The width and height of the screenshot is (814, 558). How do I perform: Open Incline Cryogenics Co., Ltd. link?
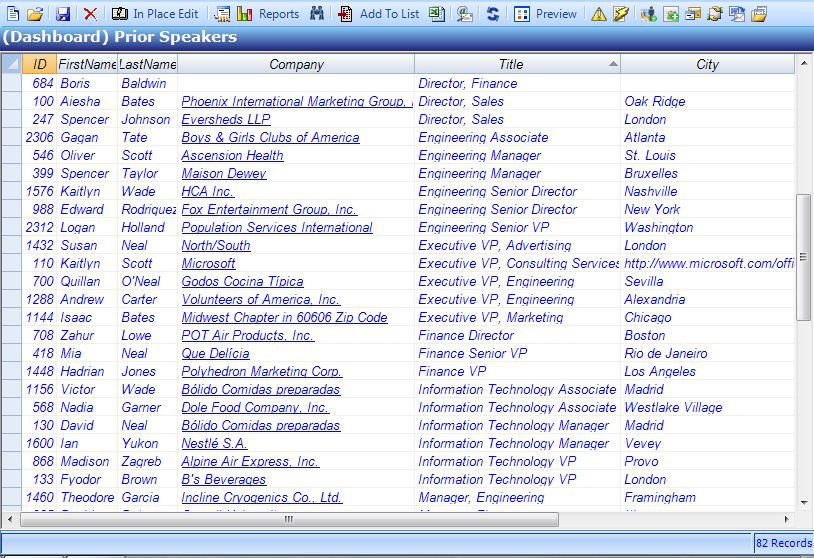pyautogui.click(x=262, y=497)
